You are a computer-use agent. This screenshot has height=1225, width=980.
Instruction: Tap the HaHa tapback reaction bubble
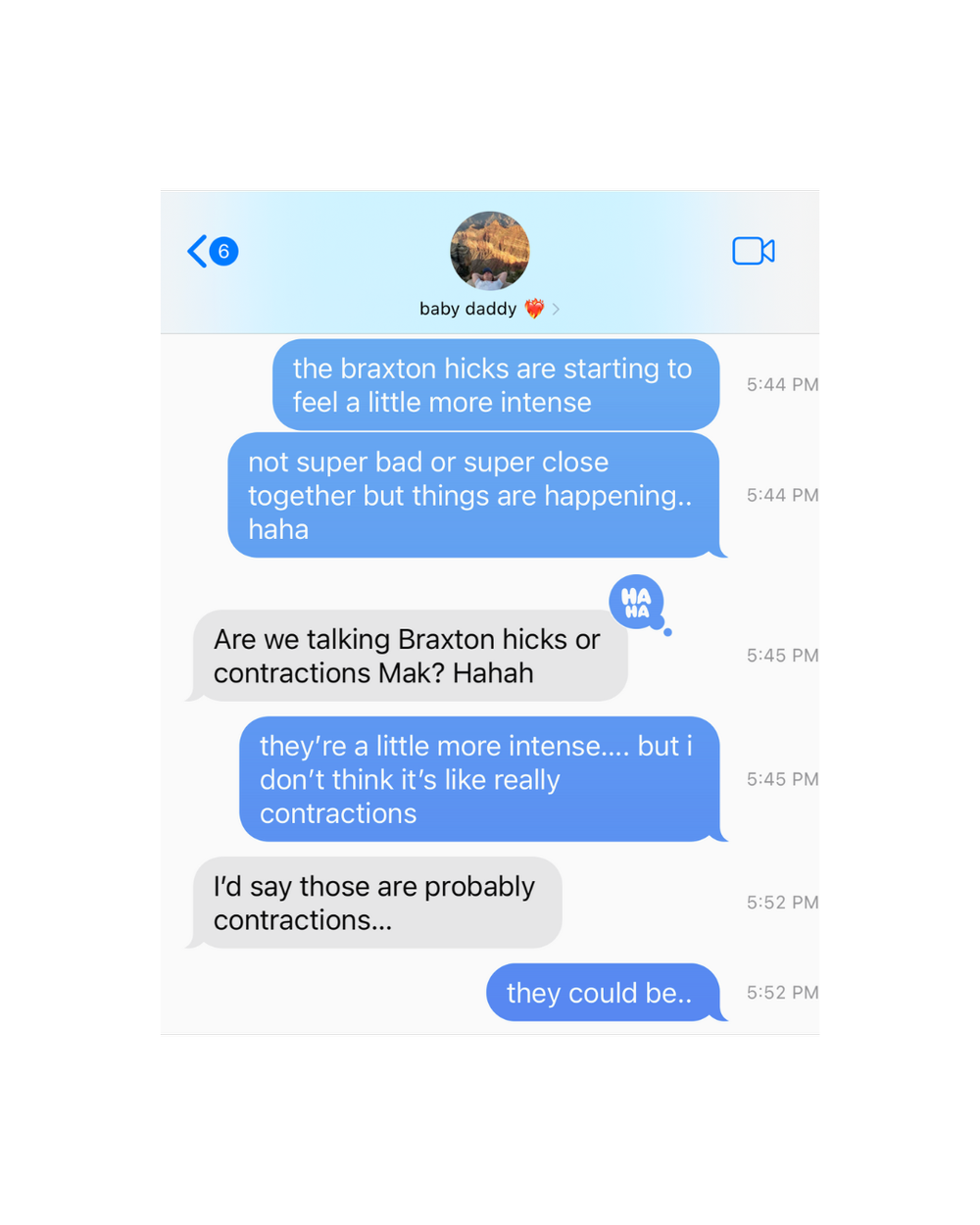[x=637, y=603]
